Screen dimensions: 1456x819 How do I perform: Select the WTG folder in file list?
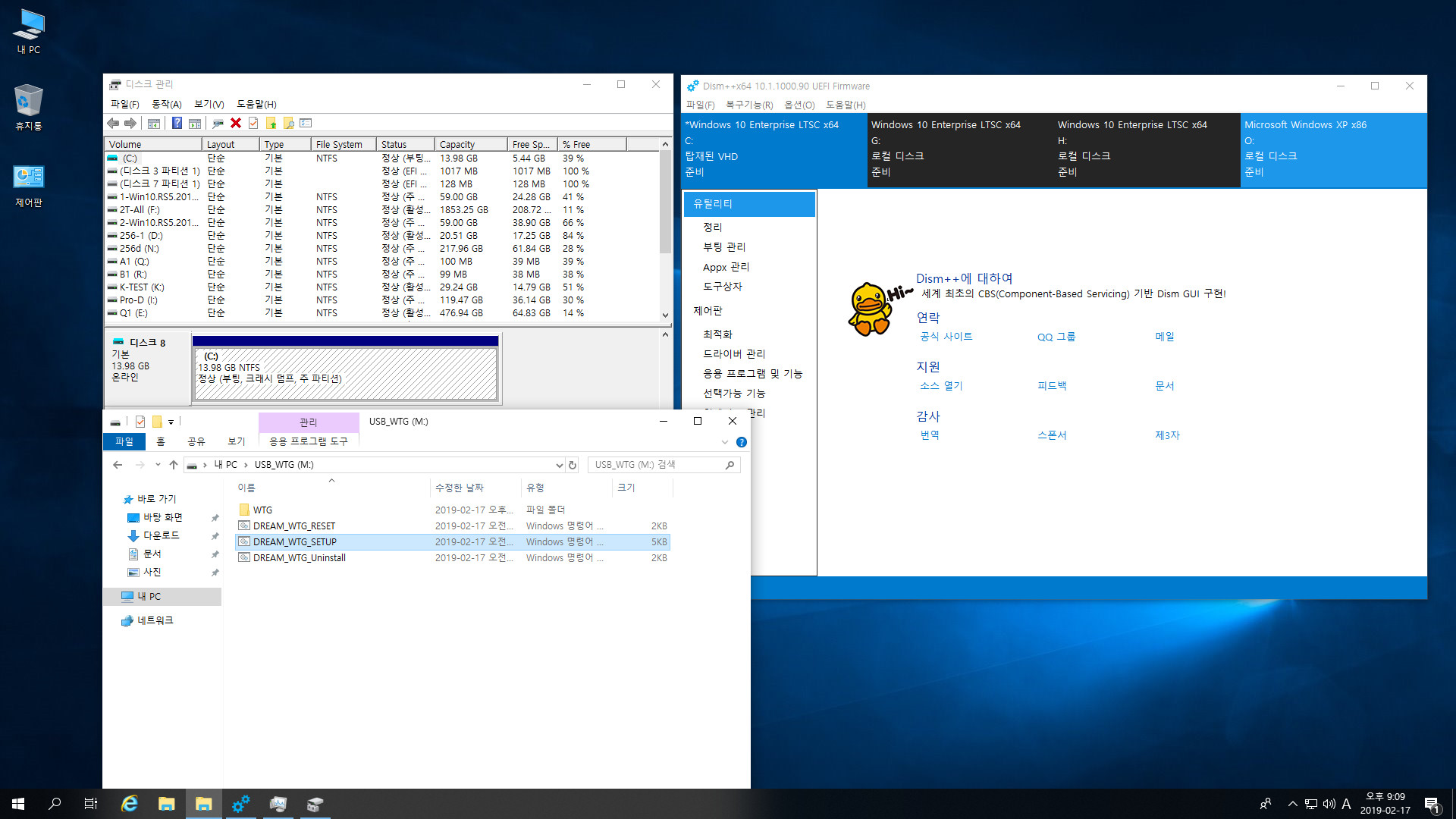tap(262, 510)
